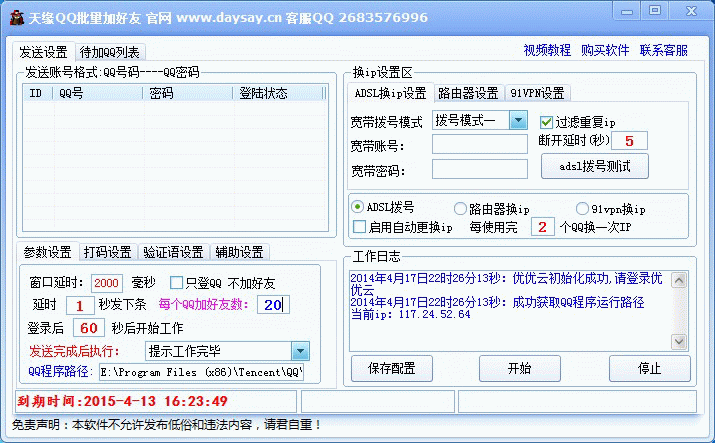Viewport: 715px width, 443px height.
Task: Check the 只登QQ 不加好友 checkbox
Action: coord(176,283)
